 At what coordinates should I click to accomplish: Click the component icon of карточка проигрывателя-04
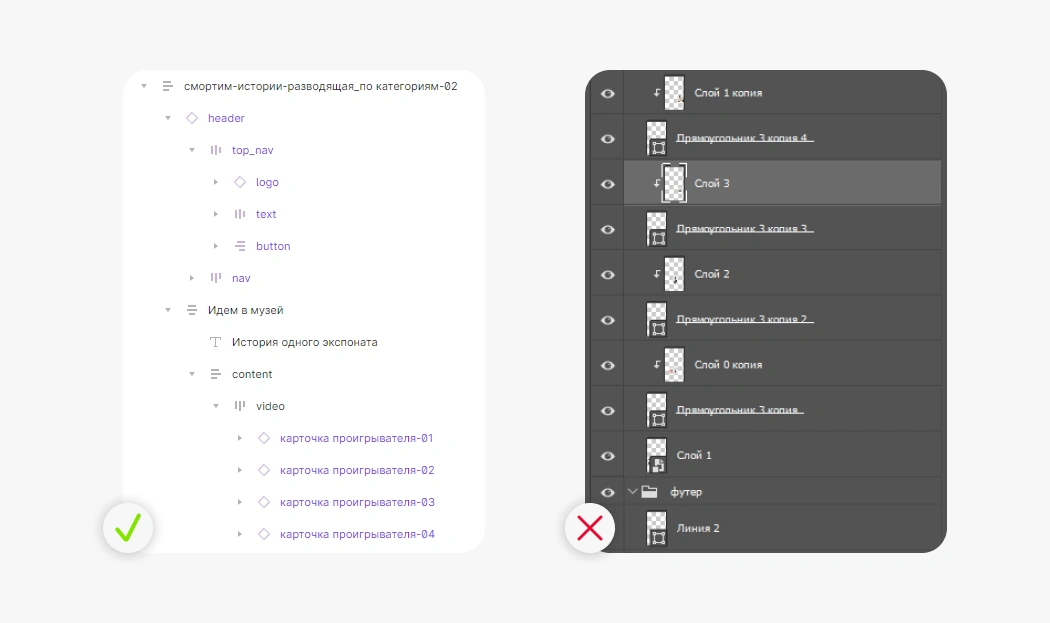pos(264,534)
